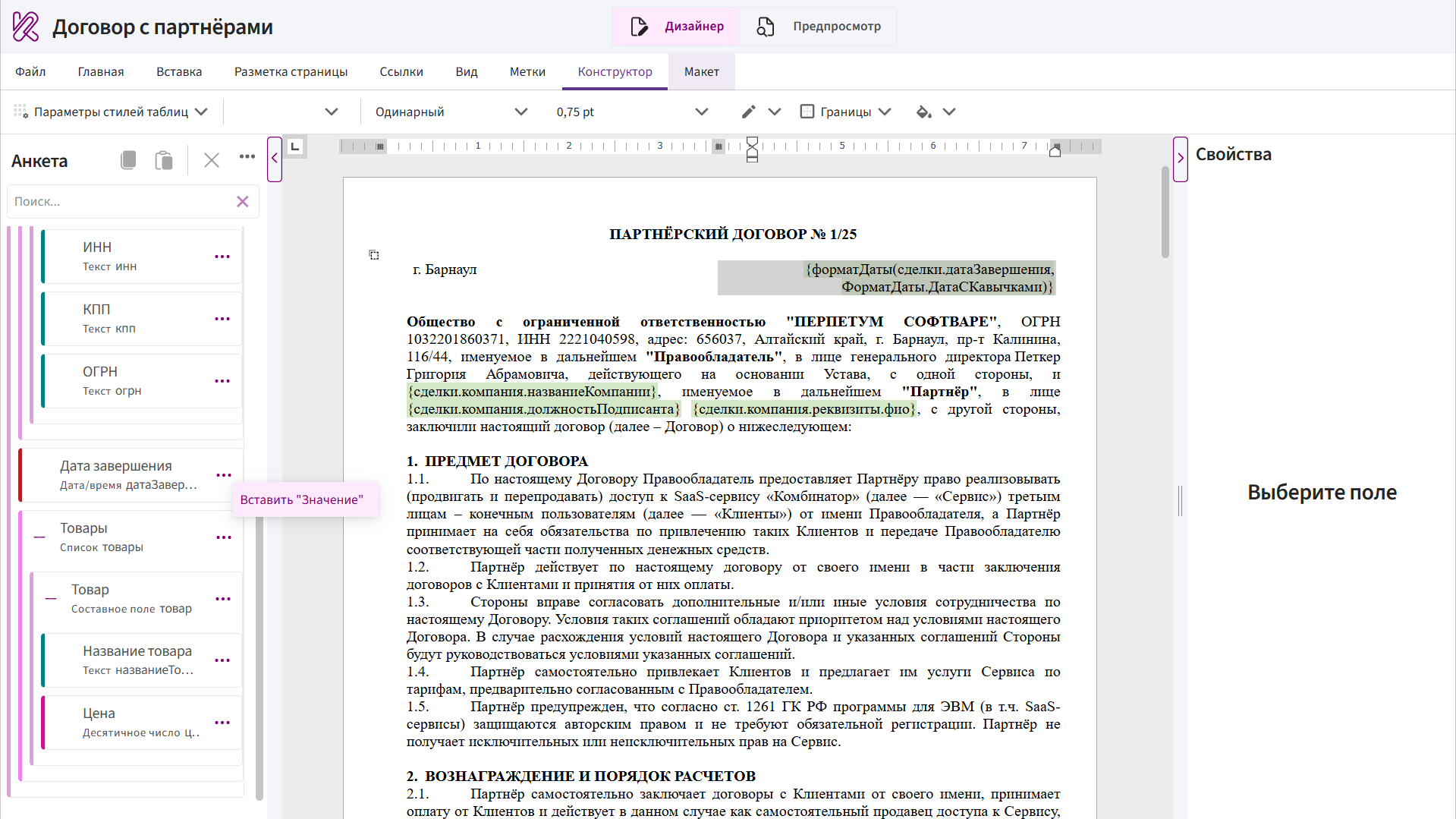Screen dimensions: 1456x819
Task: Toggle the right Свойства panel
Action: point(1180,159)
